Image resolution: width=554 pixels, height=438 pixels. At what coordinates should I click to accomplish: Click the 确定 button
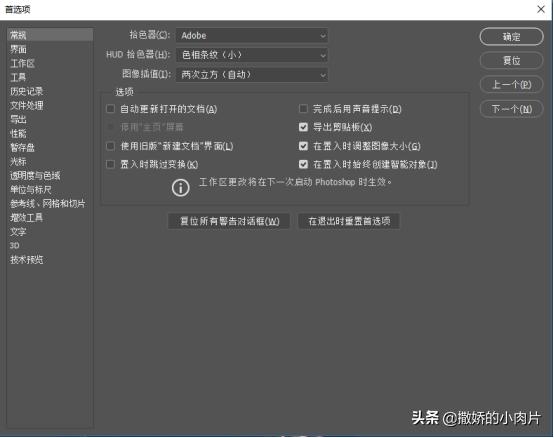point(511,36)
